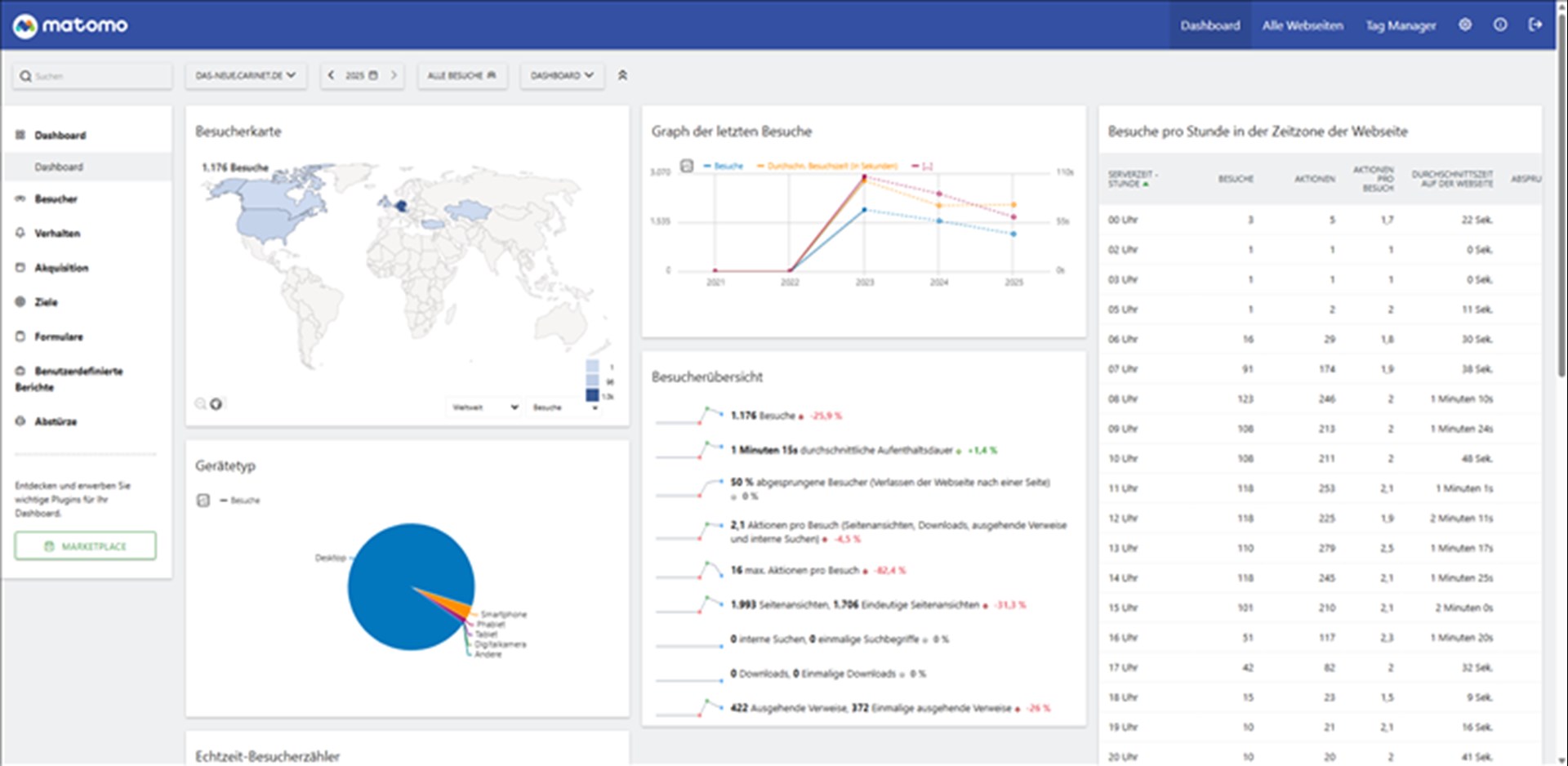Expand the DASHBOARD dropdown in the toolbar

click(562, 75)
